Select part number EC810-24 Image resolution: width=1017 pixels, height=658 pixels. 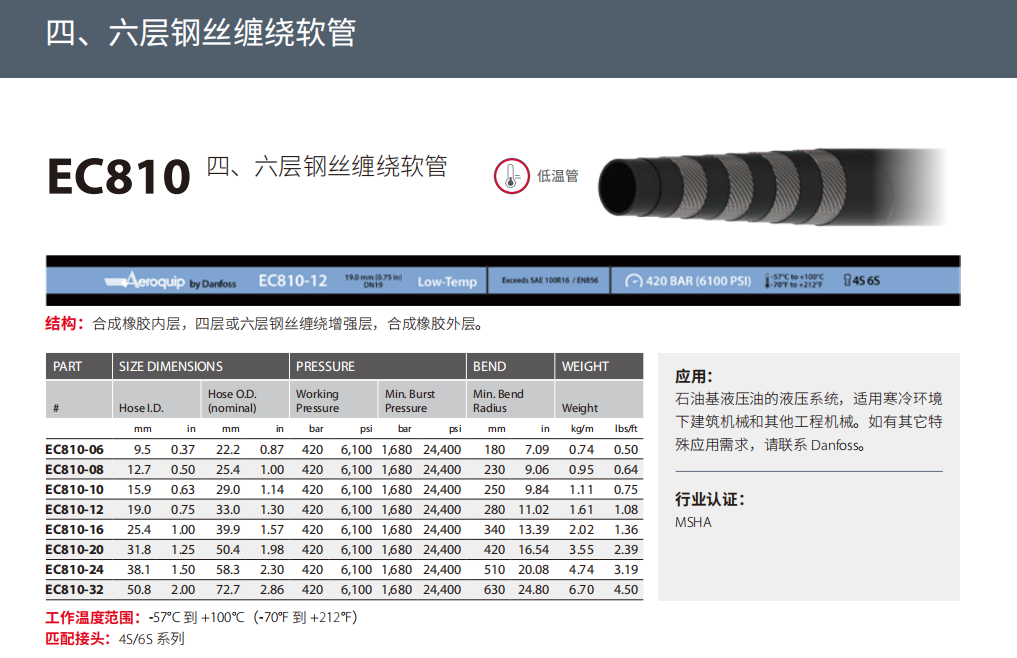pos(75,569)
